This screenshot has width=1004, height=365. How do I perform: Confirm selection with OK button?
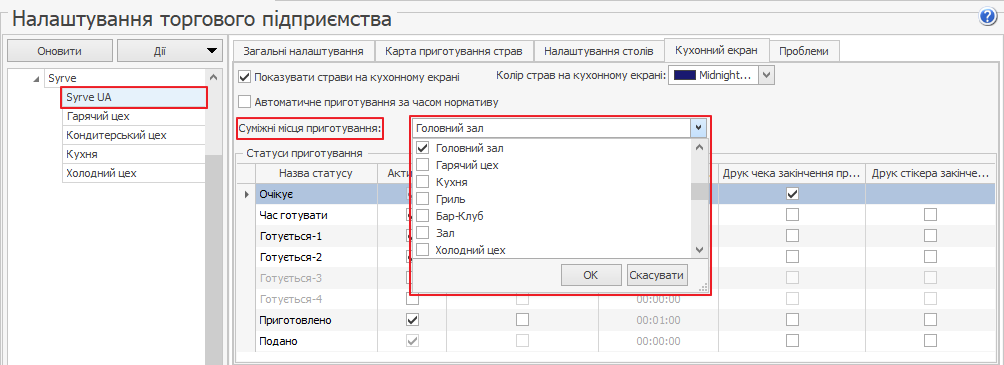(590, 275)
